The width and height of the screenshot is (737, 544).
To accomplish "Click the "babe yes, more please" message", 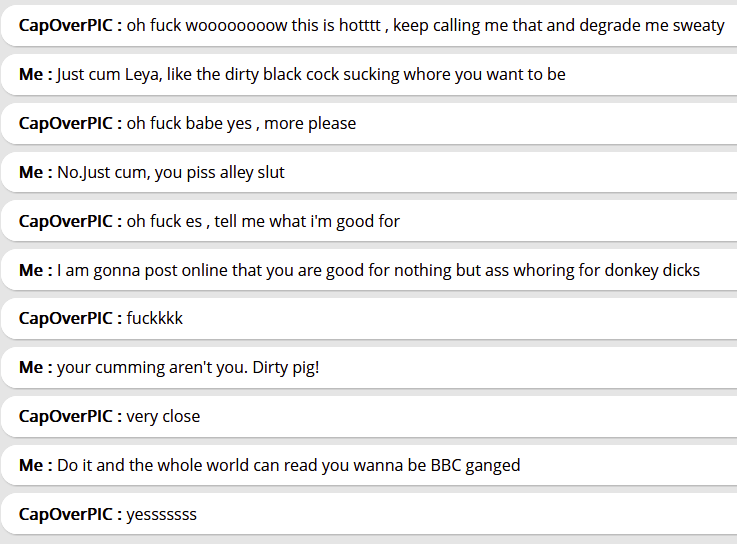I will pyautogui.click(x=241, y=123).
